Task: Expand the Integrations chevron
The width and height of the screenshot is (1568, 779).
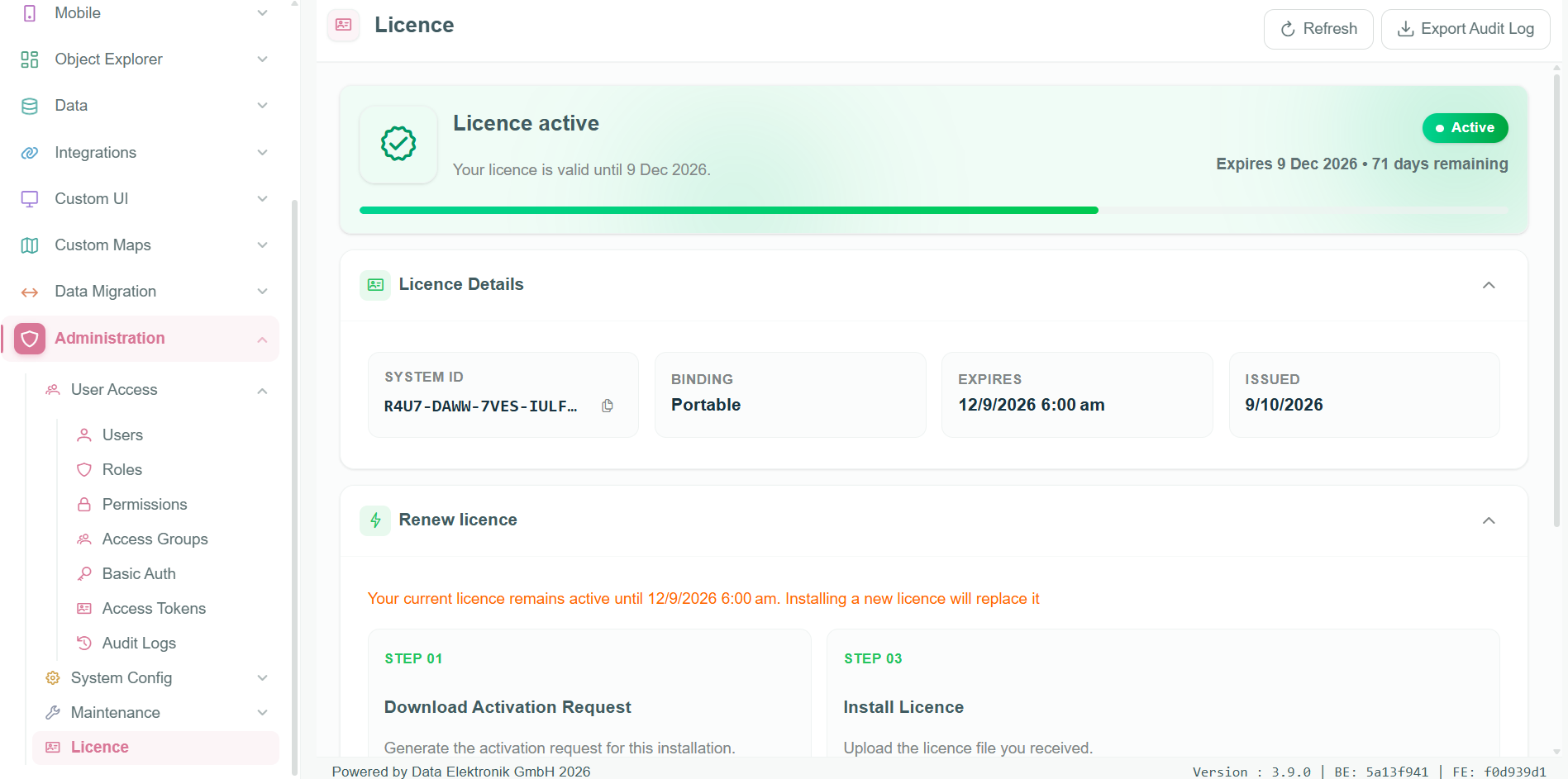Action: [x=262, y=153]
